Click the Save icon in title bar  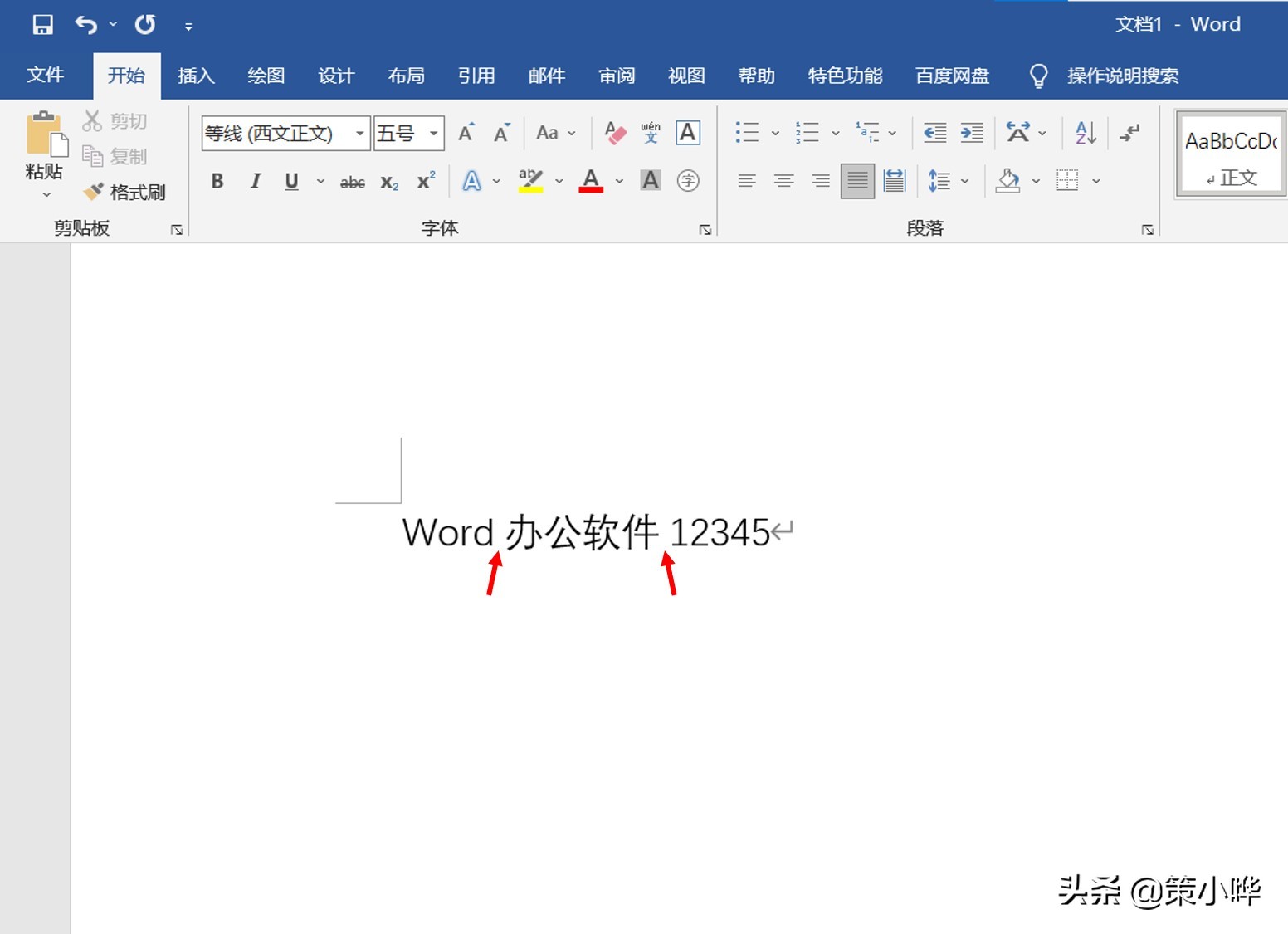(42, 25)
